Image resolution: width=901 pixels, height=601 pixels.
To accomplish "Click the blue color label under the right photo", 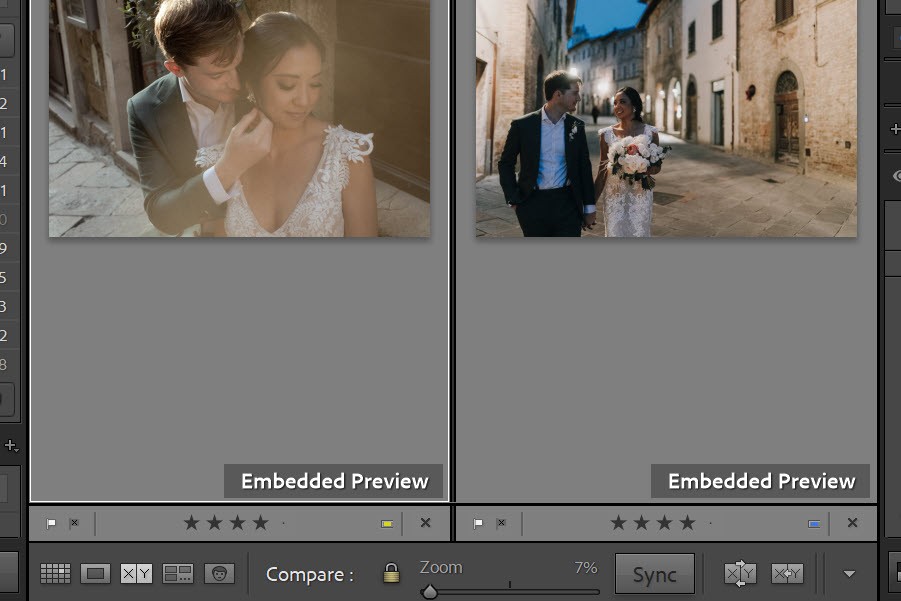I will click(x=814, y=522).
